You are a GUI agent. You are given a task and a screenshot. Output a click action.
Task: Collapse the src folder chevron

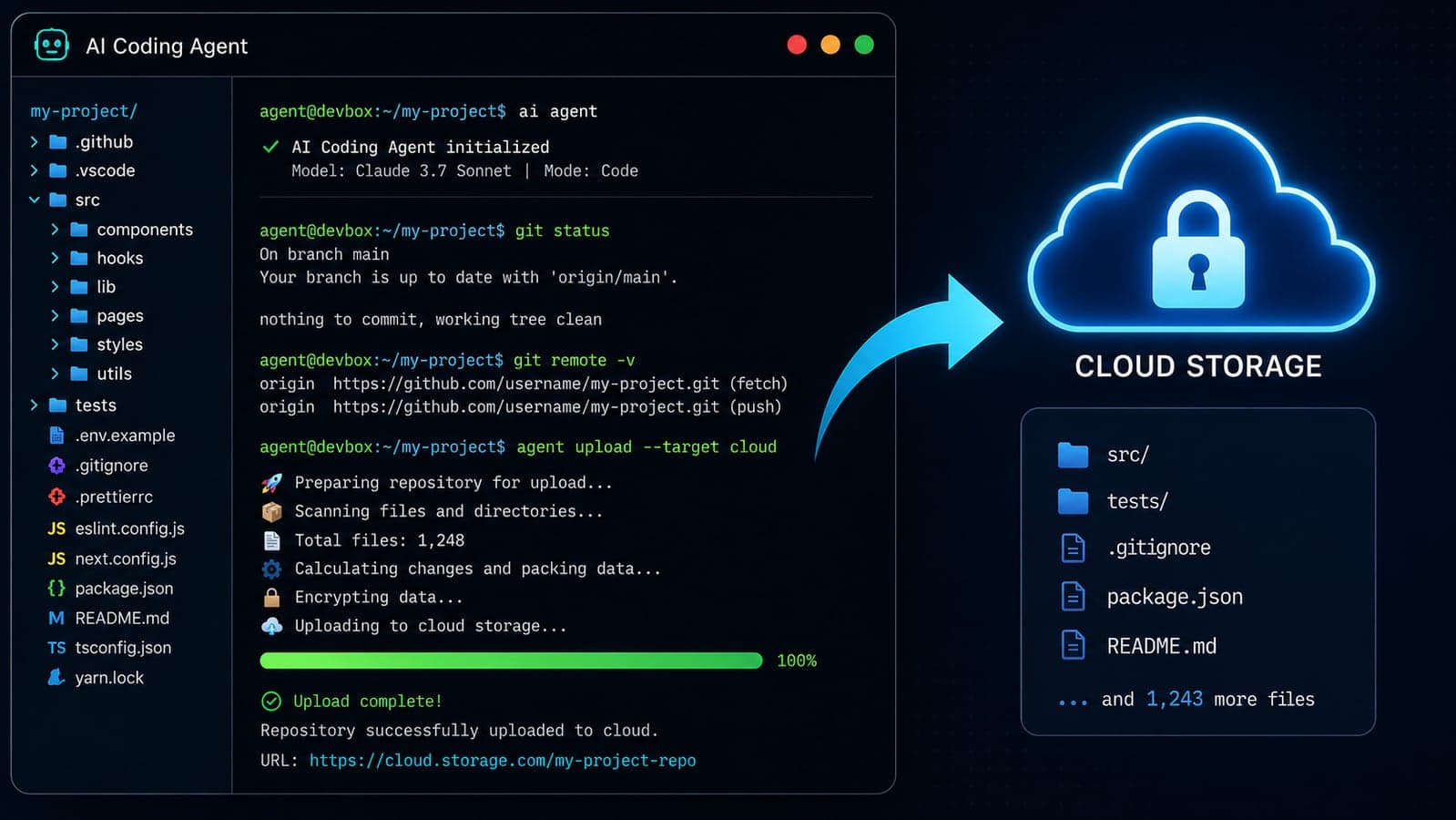pos(34,200)
